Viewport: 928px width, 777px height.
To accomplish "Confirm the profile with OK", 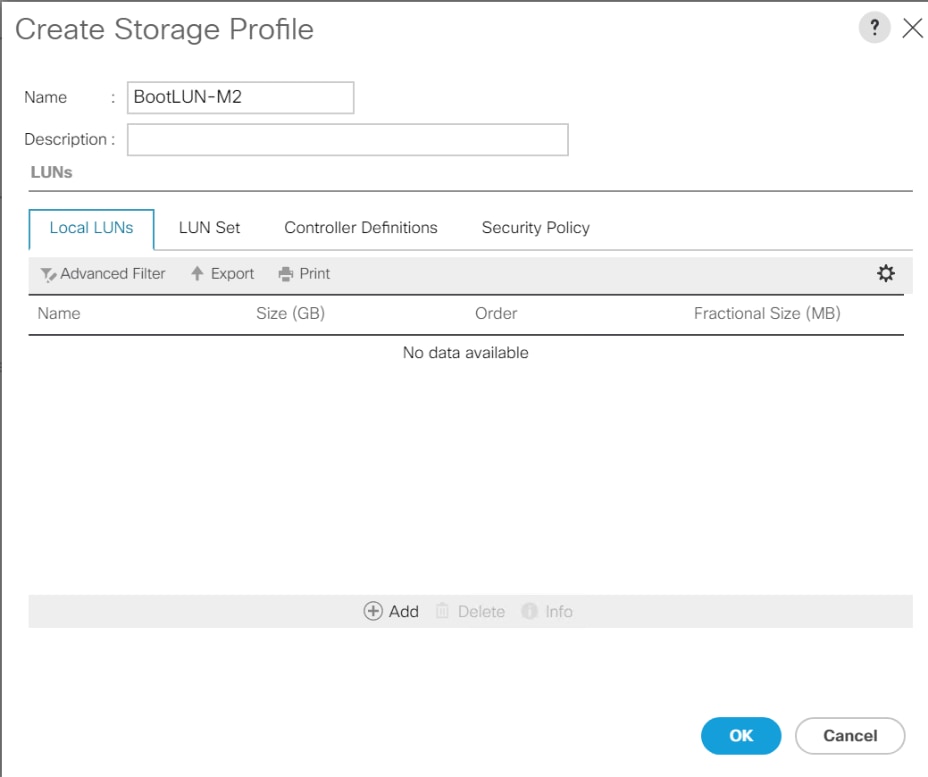I will (740, 735).
